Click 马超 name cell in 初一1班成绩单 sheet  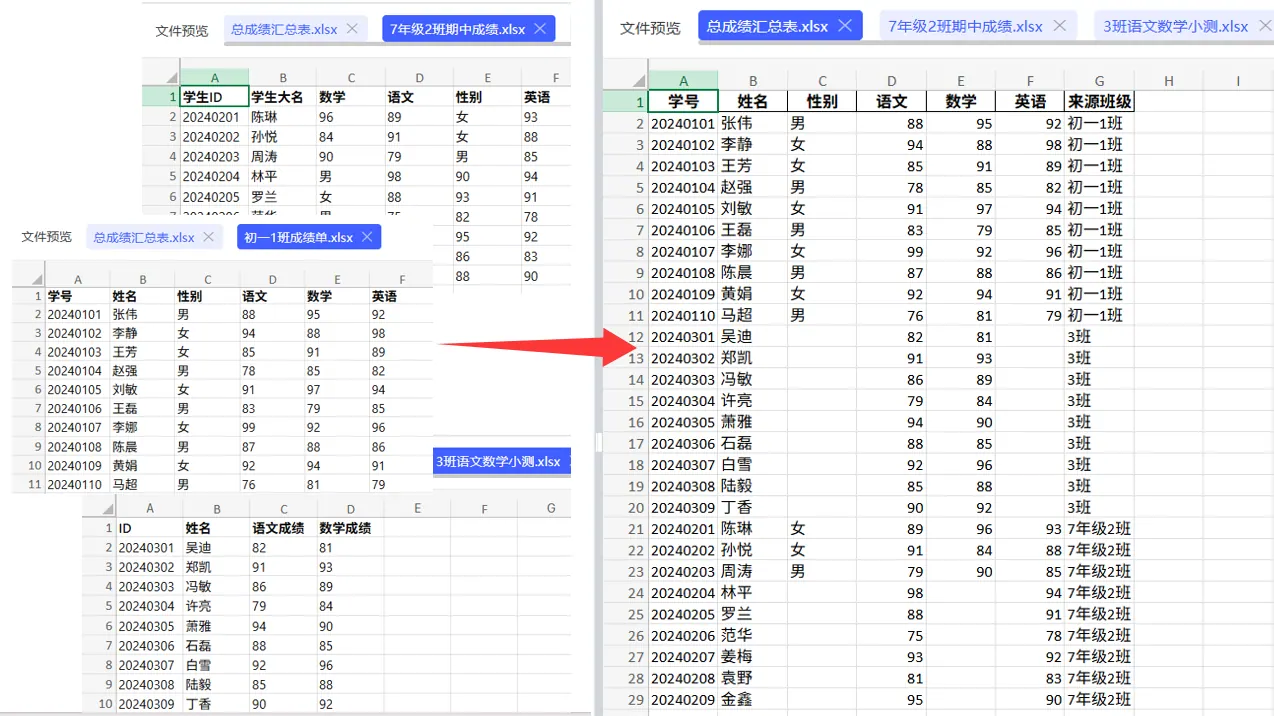(x=142, y=484)
